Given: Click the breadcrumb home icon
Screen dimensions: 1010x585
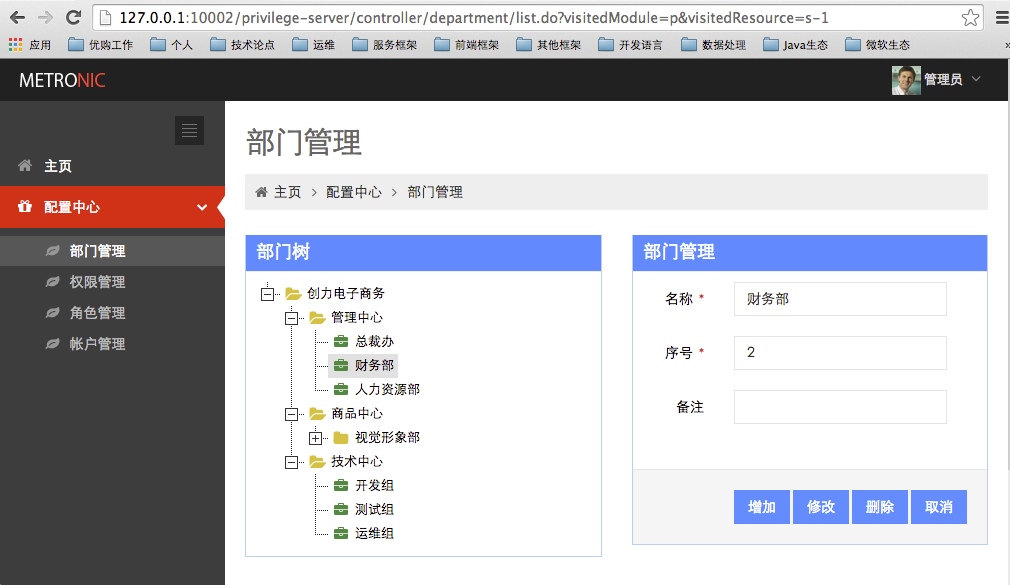Looking at the screenshot, I should coord(261,192).
